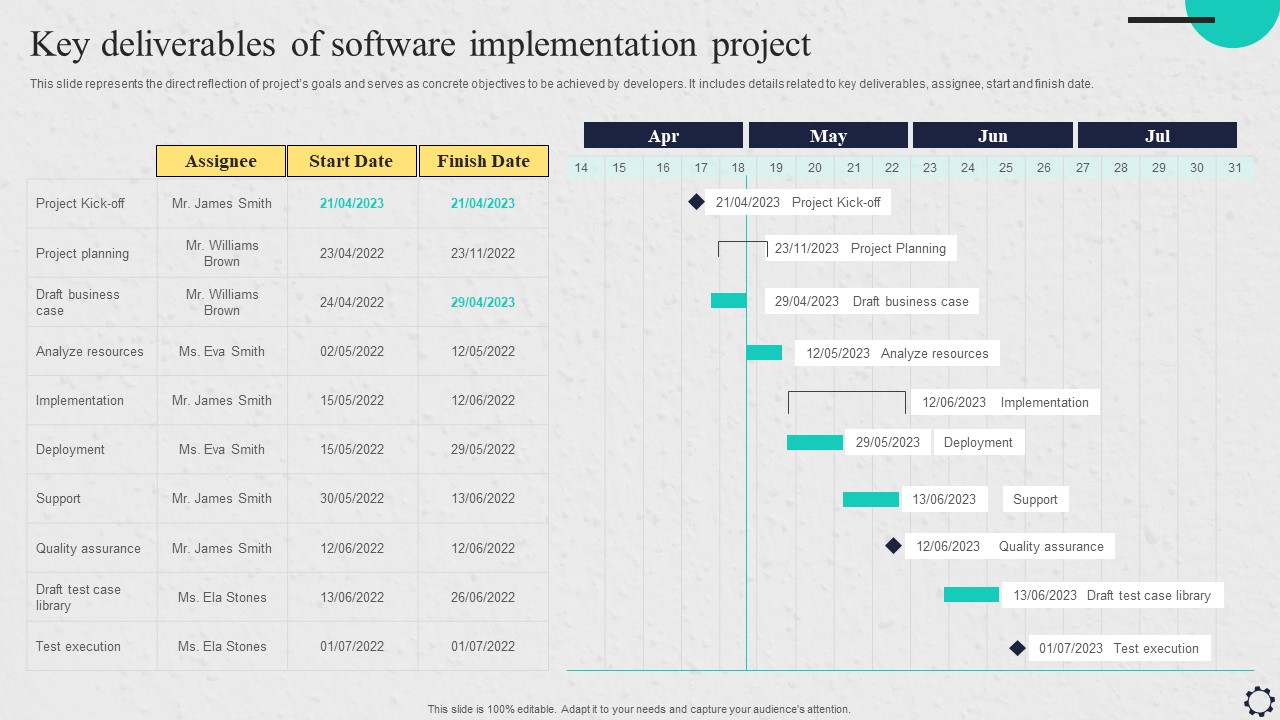The image size is (1280, 720).
Task: Click the '12/05/2023 Analyze resources' chart label
Action: tap(897, 353)
